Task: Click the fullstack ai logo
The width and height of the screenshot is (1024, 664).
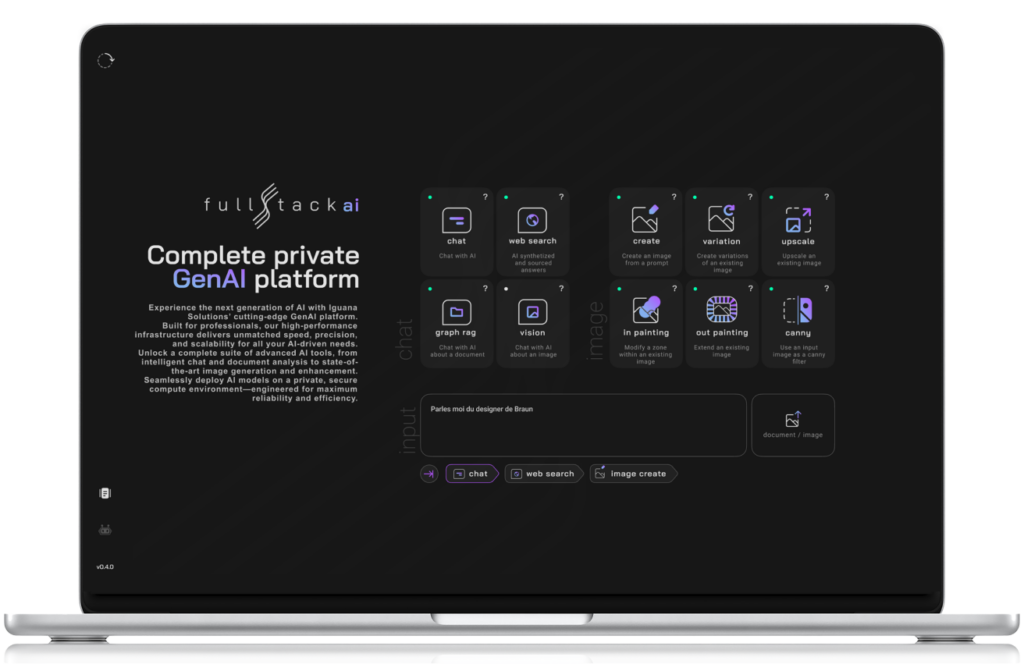Action: 281,206
